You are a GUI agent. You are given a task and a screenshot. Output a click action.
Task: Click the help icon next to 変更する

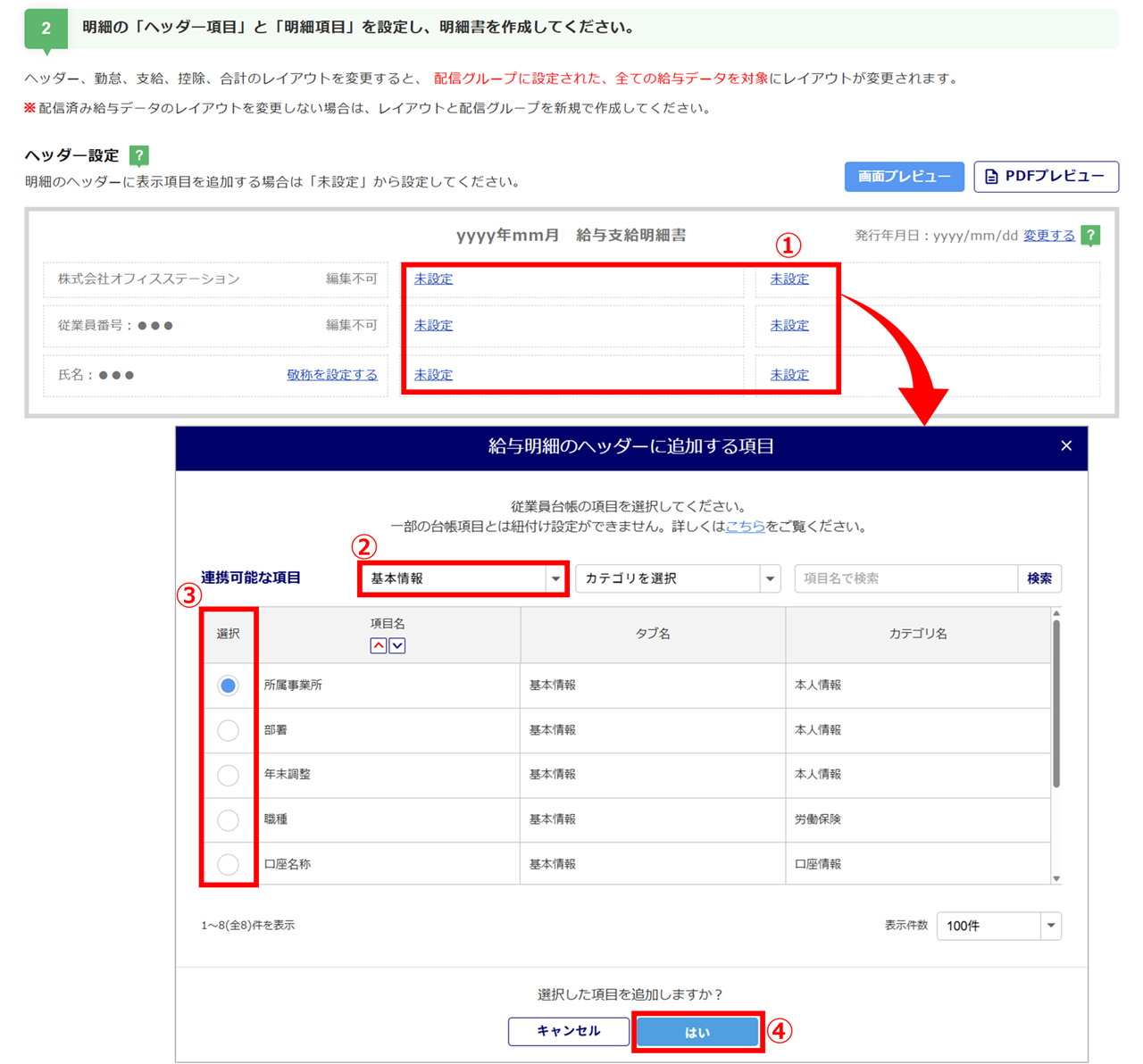pyautogui.click(x=1090, y=236)
